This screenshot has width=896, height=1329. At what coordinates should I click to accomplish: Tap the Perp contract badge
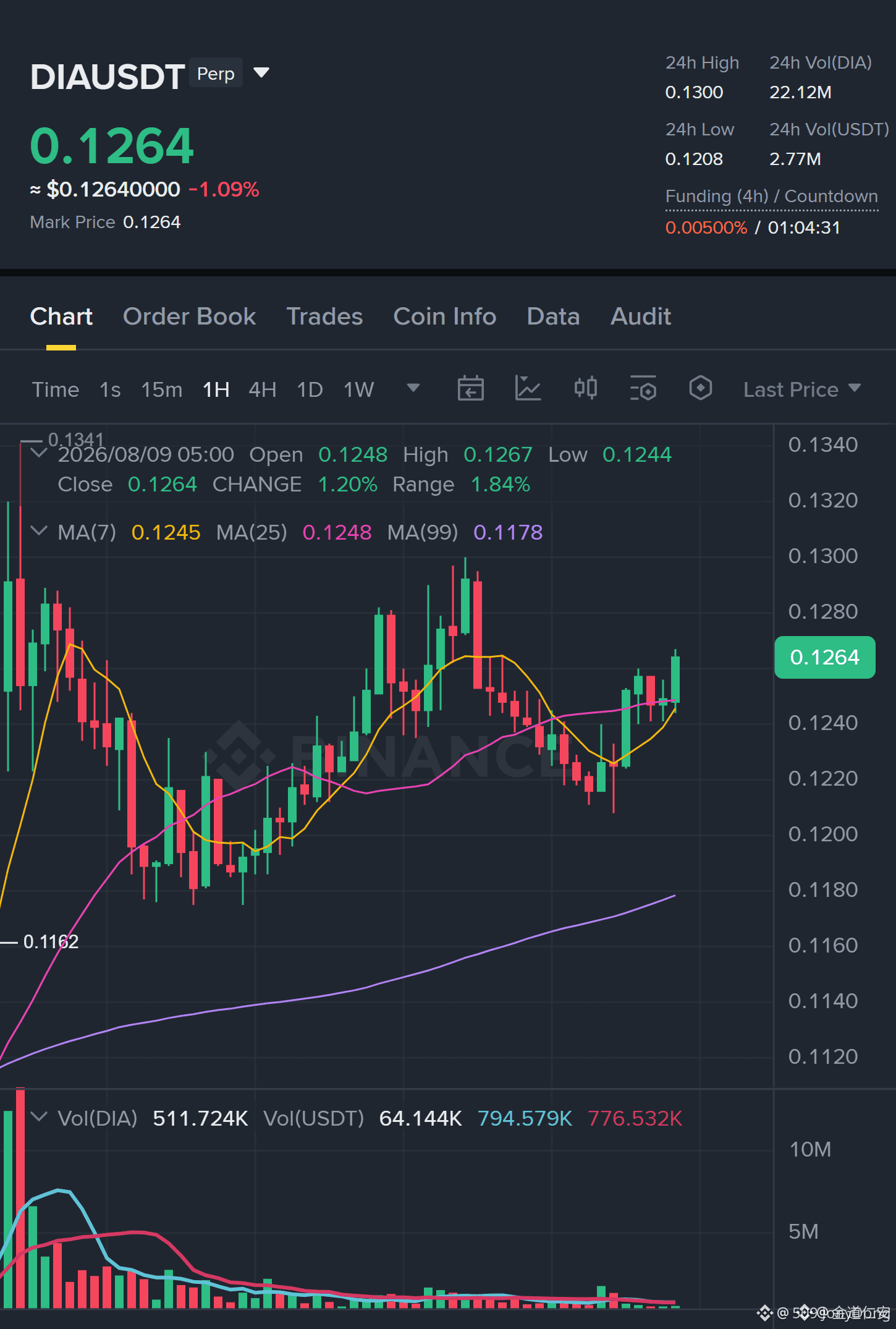[216, 74]
